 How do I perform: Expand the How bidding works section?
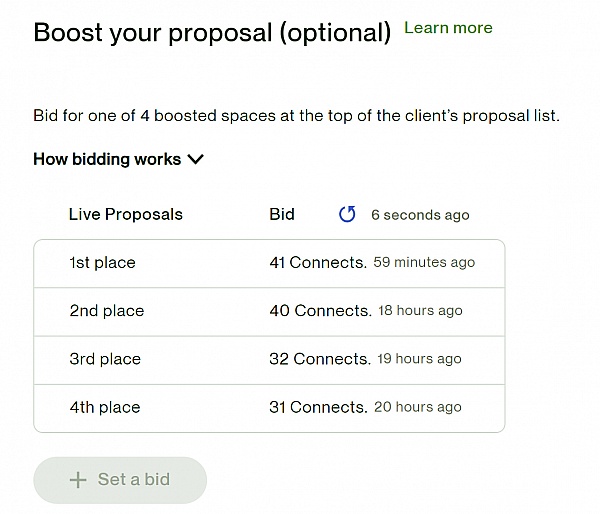(x=107, y=159)
